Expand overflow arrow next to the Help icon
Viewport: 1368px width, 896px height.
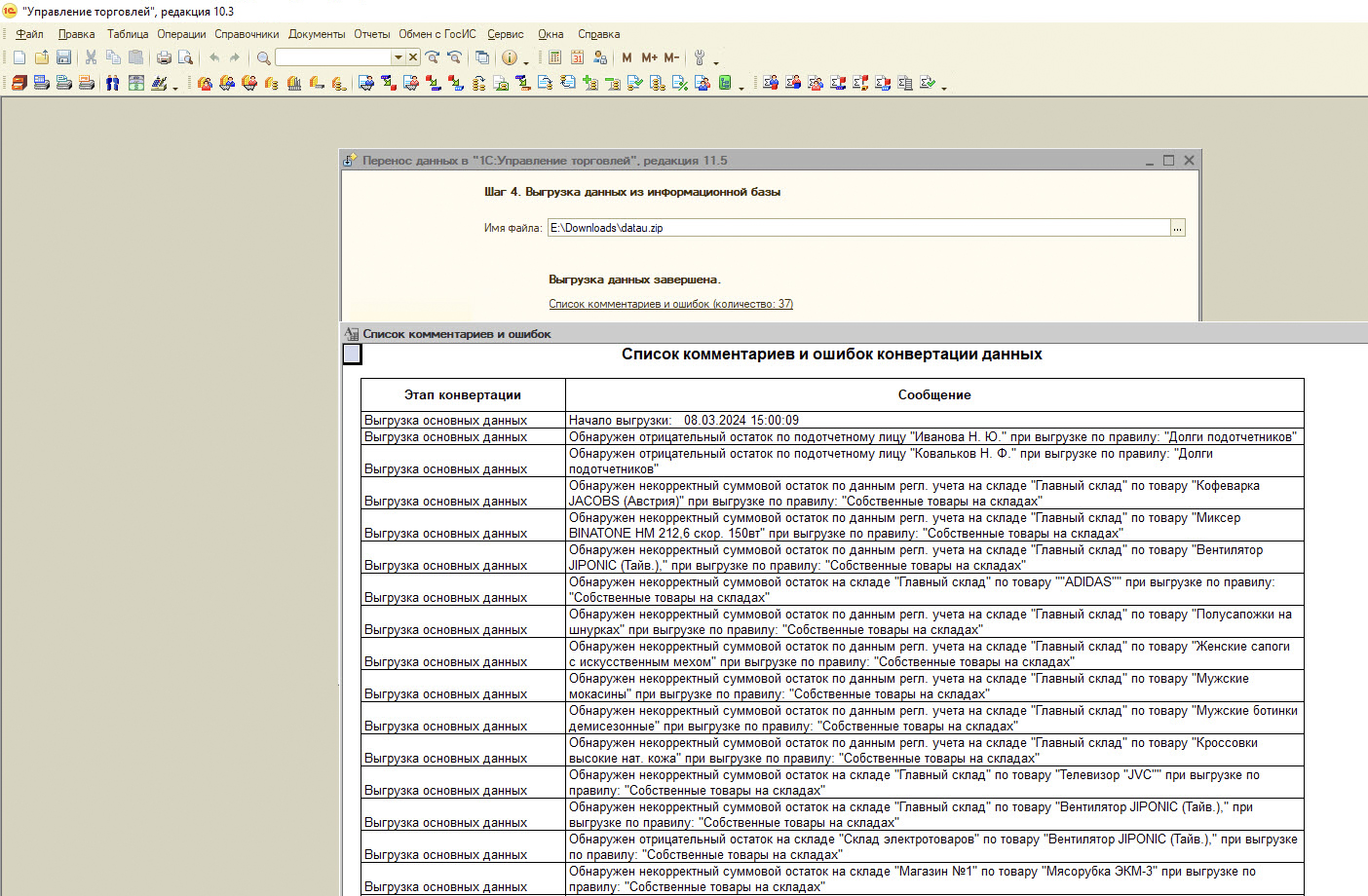526,61
